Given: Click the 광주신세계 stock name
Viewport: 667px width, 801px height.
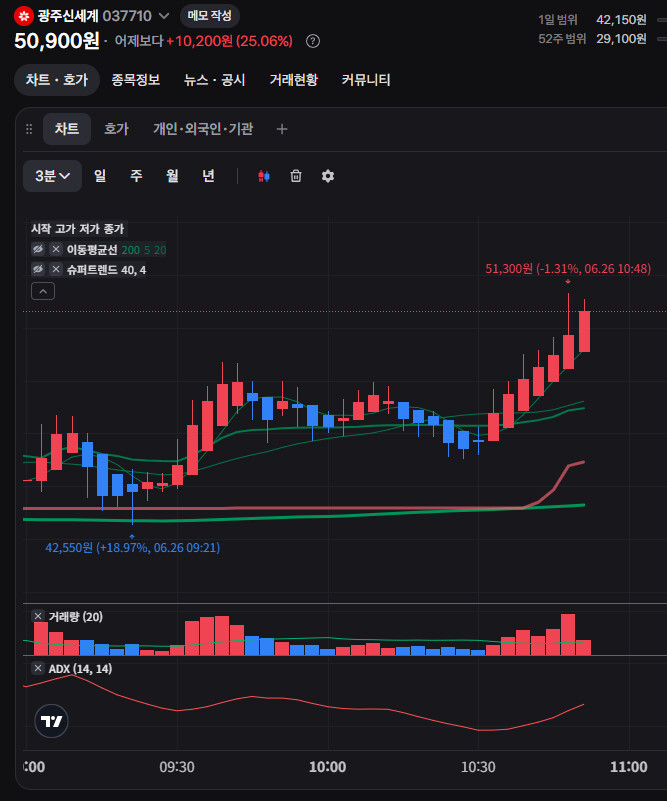Looking at the screenshot, I should 68,16.
